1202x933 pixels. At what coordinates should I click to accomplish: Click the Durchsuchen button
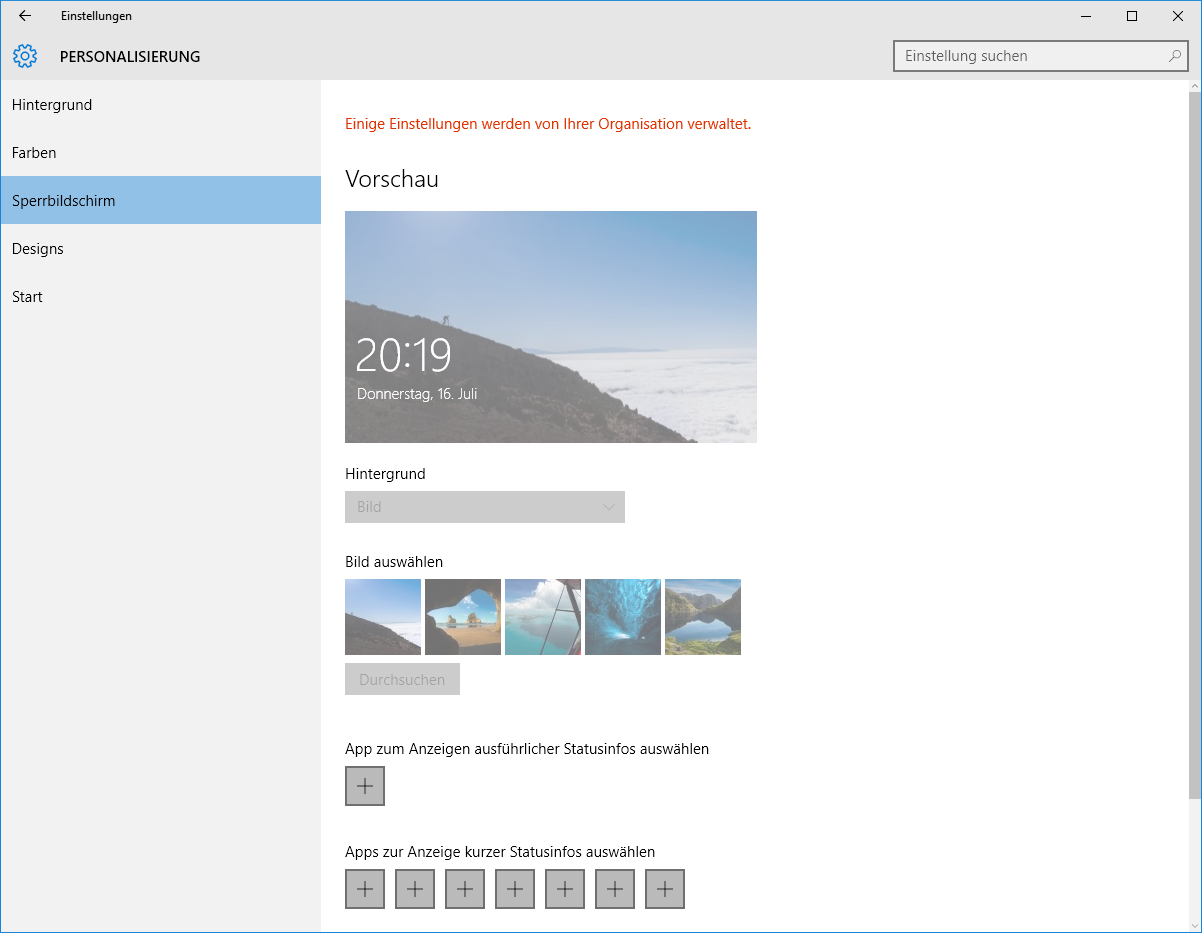point(402,679)
